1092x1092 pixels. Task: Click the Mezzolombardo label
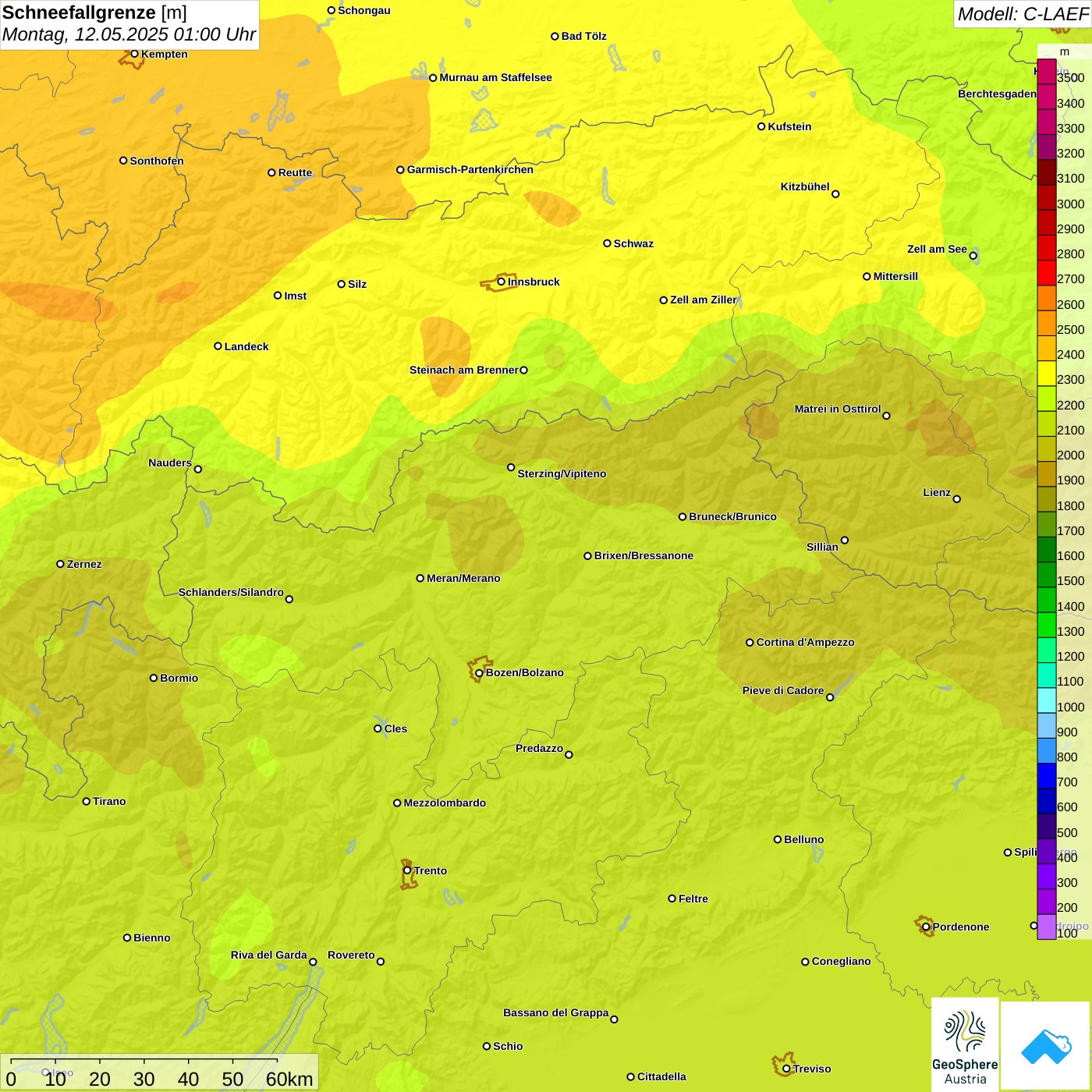445,803
